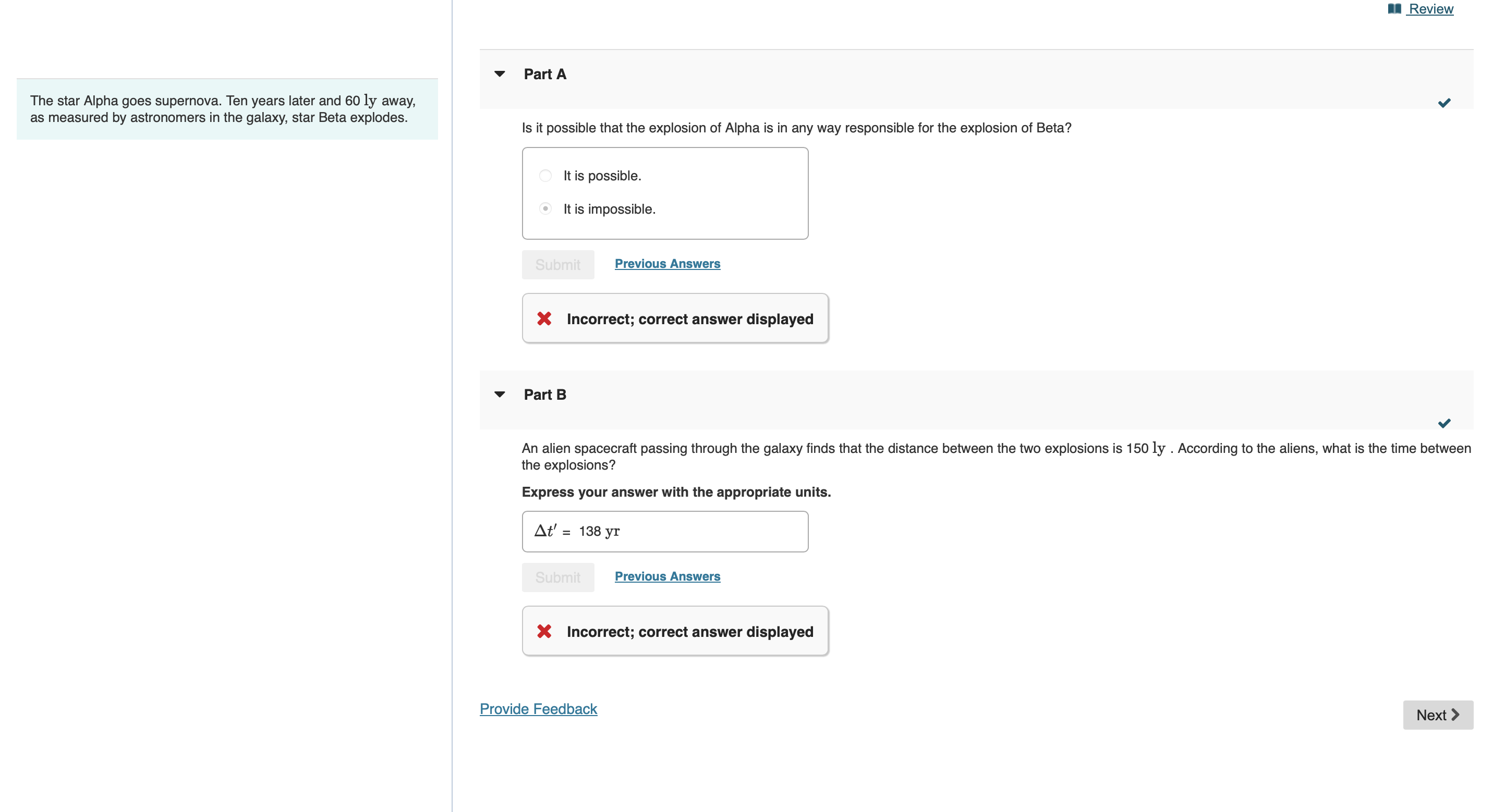Click the Review book icon
1505x812 pixels.
click(1394, 9)
